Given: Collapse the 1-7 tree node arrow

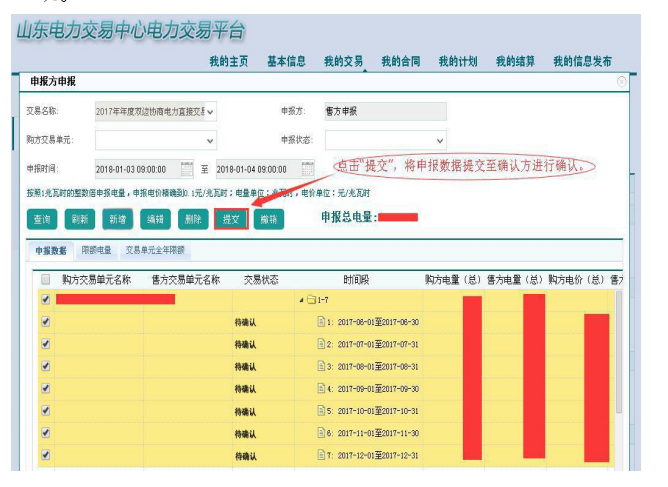Looking at the screenshot, I should pos(301,300).
